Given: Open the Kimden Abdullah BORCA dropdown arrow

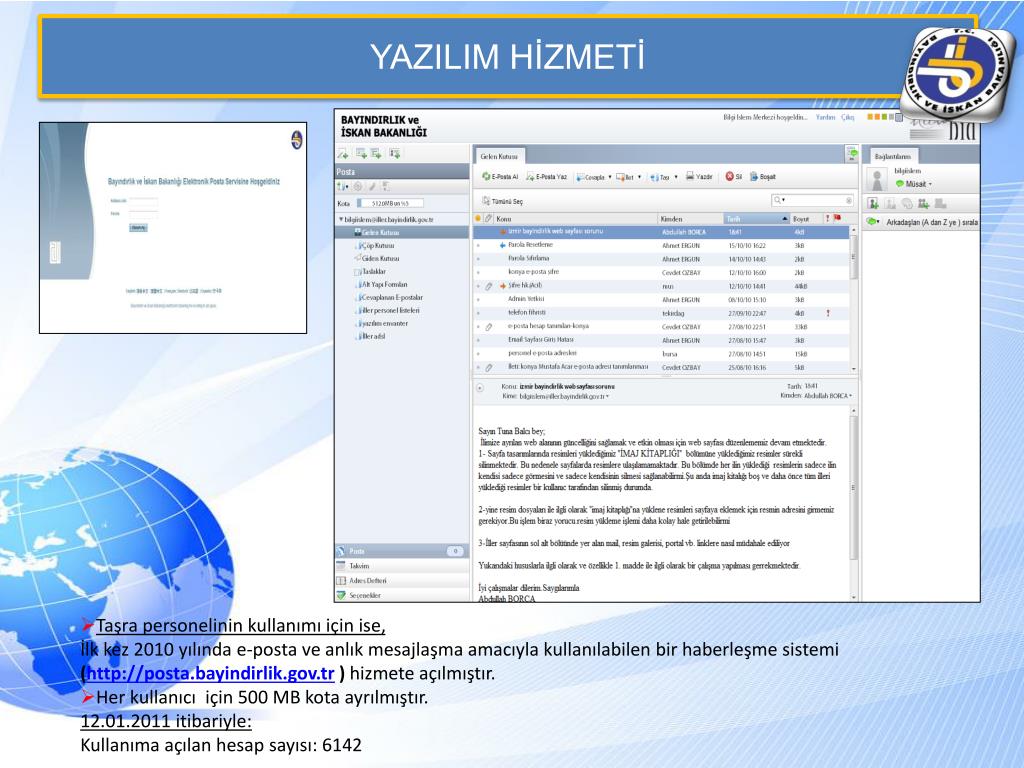Looking at the screenshot, I should pyautogui.click(x=850, y=396).
